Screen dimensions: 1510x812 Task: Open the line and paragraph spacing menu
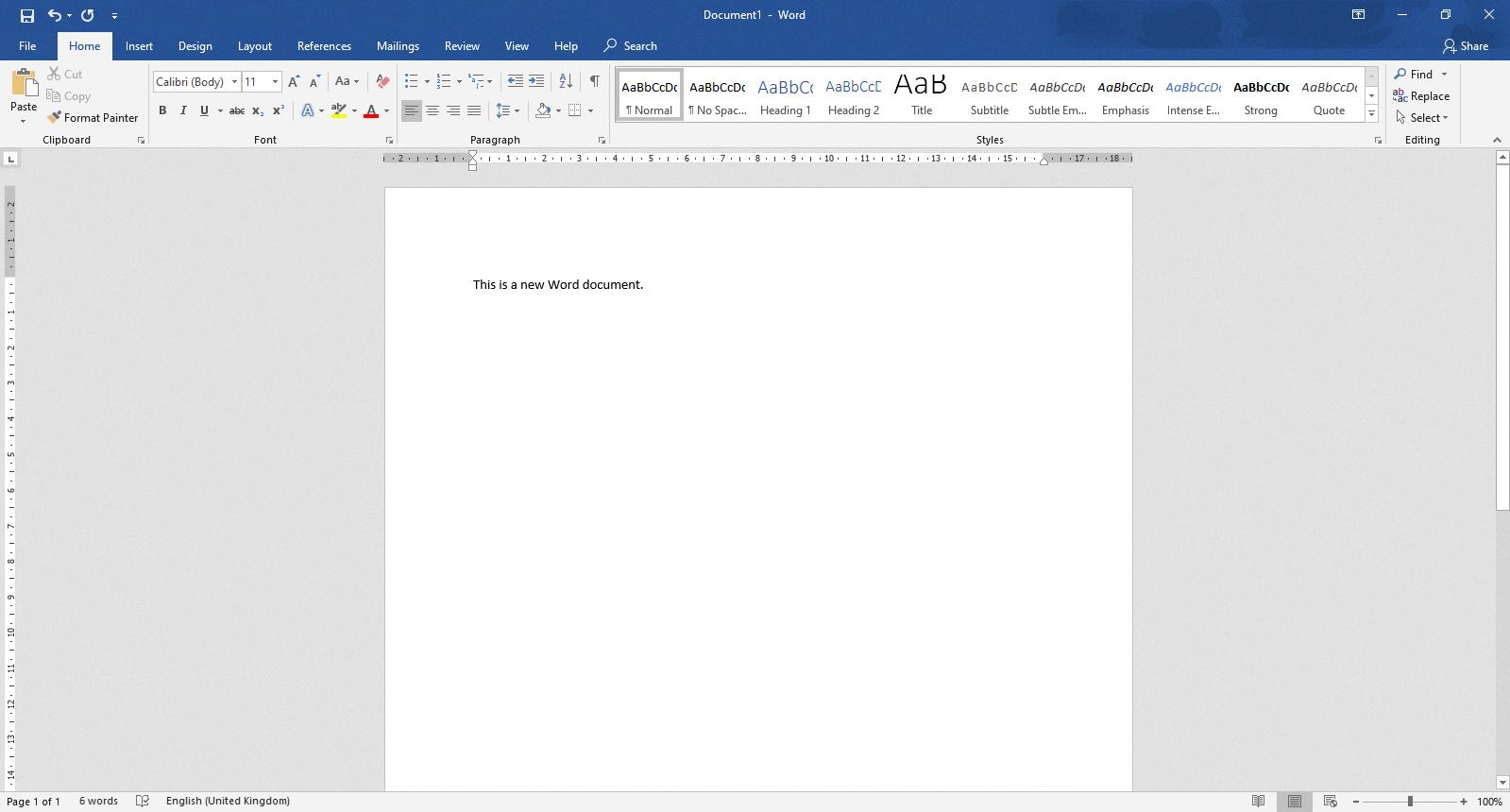507,110
